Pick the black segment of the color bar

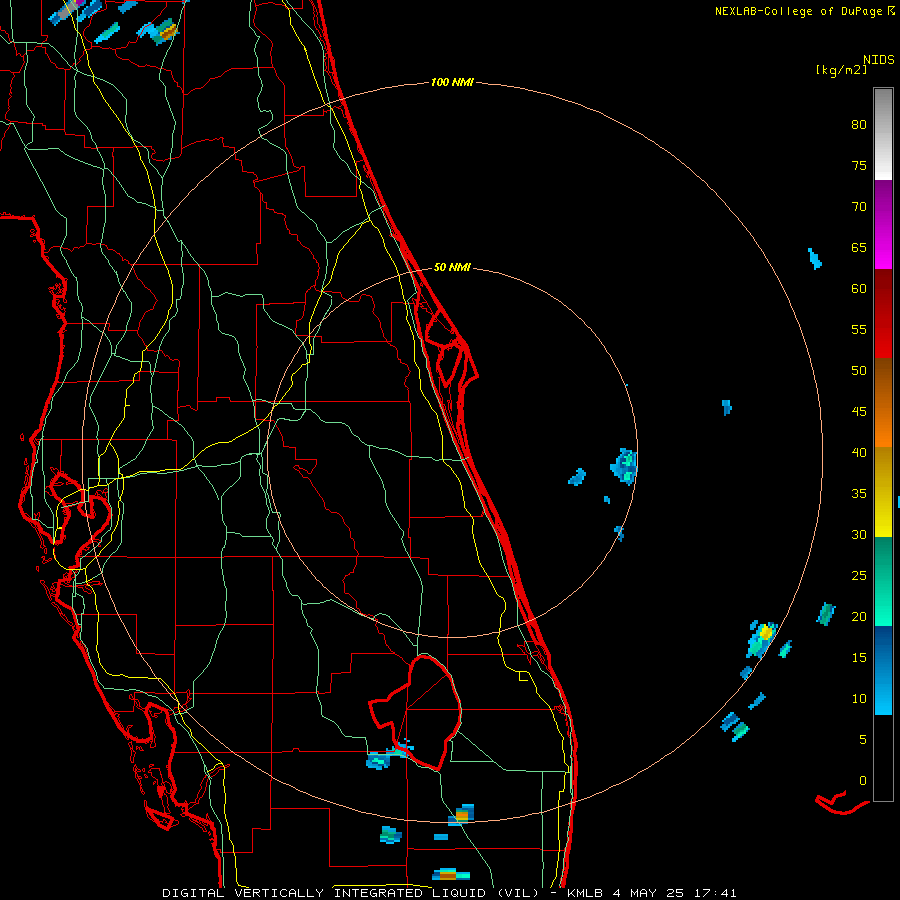pyautogui.click(x=883, y=758)
